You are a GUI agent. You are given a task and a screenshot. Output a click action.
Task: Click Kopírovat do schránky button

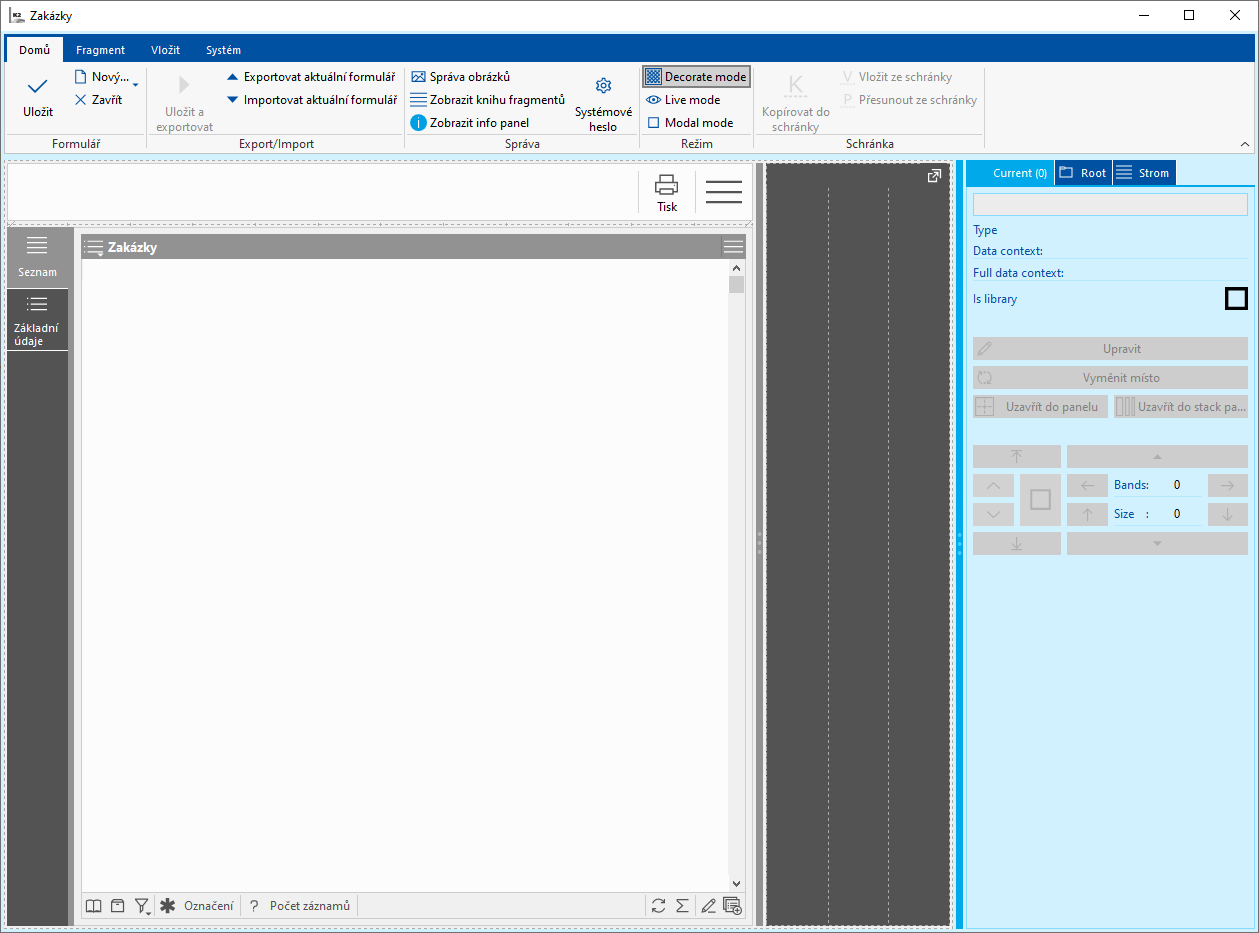(796, 103)
